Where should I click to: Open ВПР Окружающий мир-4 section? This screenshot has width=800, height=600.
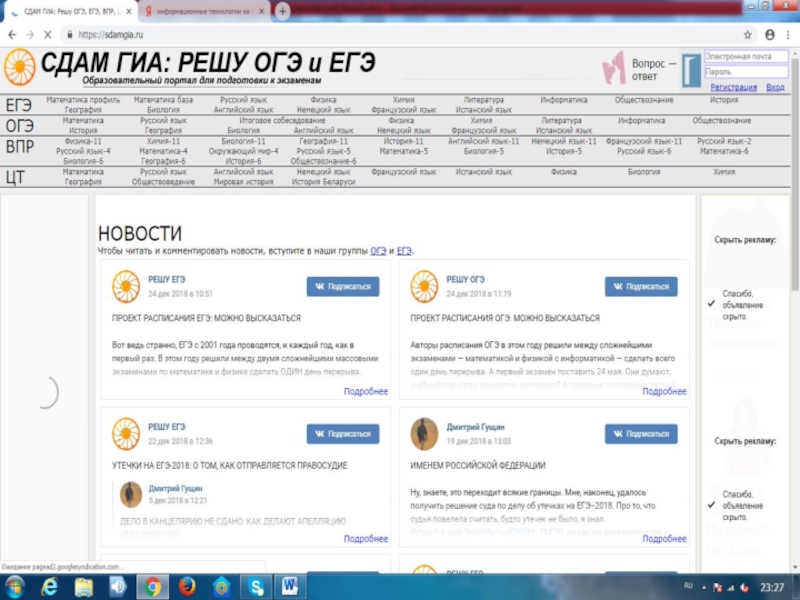[x=243, y=151]
